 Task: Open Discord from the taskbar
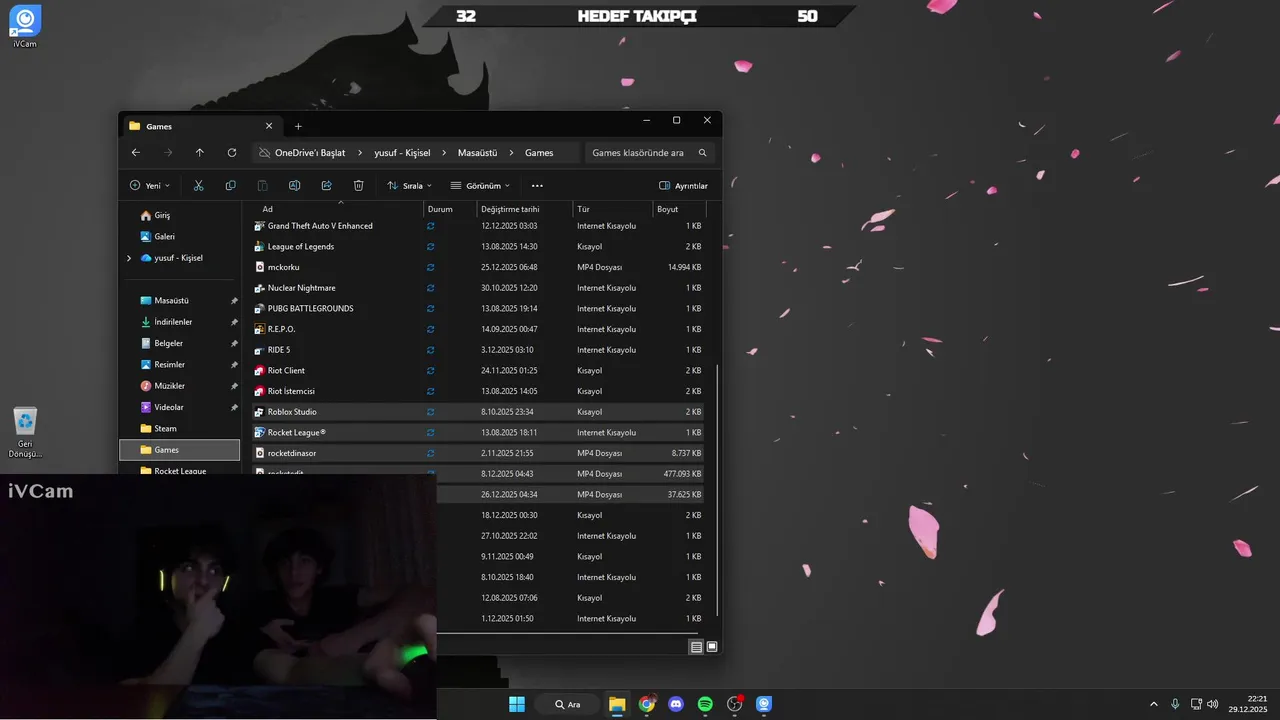click(676, 704)
